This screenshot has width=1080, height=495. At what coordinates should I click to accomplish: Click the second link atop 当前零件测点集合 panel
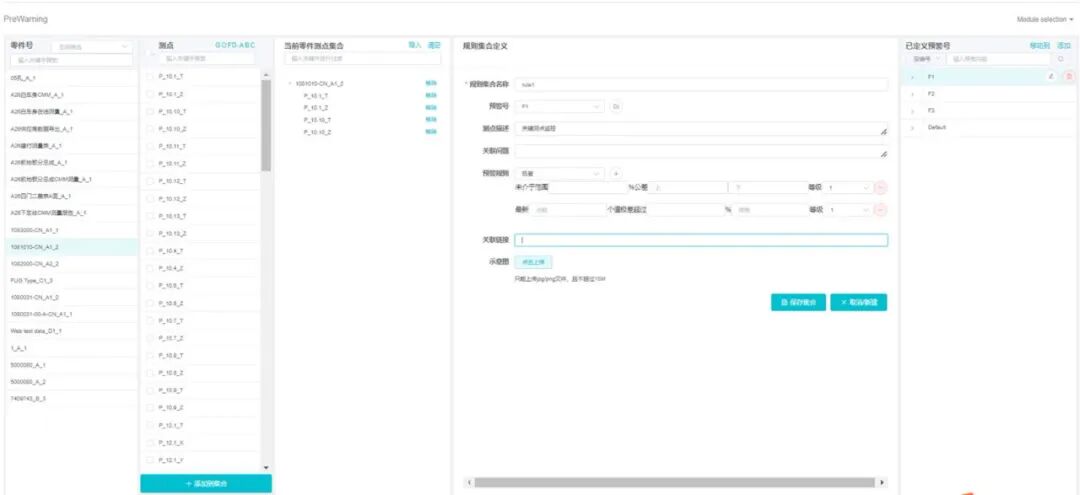click(434, 45)
